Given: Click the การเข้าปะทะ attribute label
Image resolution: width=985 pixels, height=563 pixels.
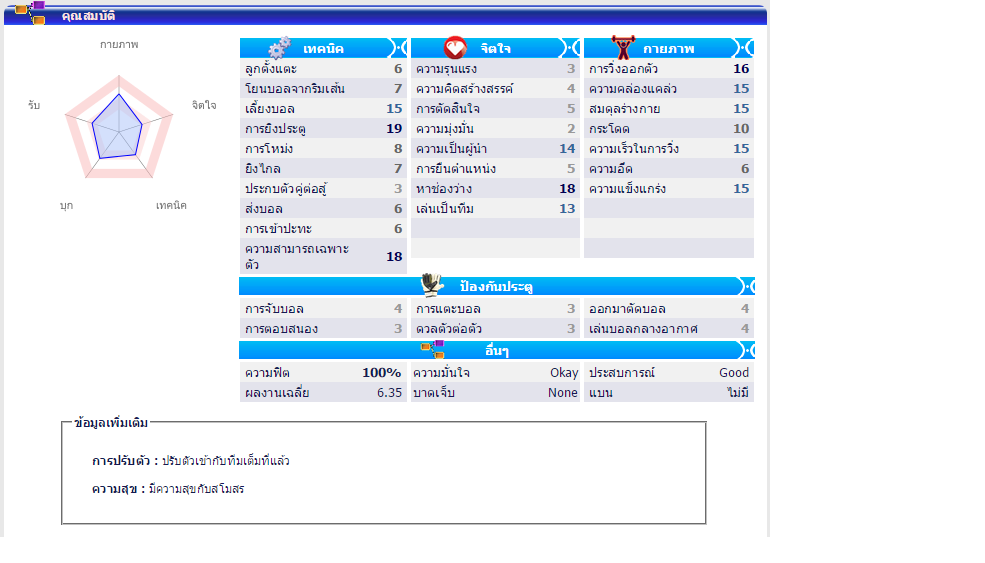Looking at the screenshot, I should (x=278, y=229).
